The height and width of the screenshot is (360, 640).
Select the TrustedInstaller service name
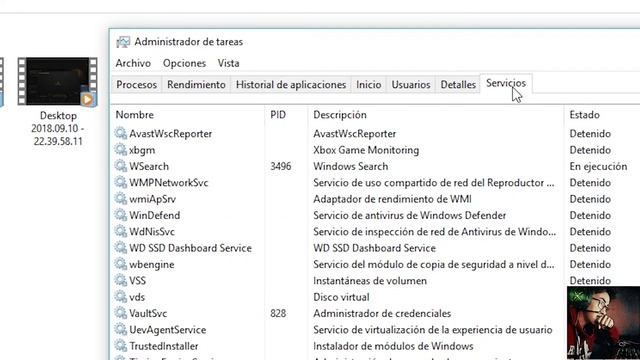tap(164, 346)
